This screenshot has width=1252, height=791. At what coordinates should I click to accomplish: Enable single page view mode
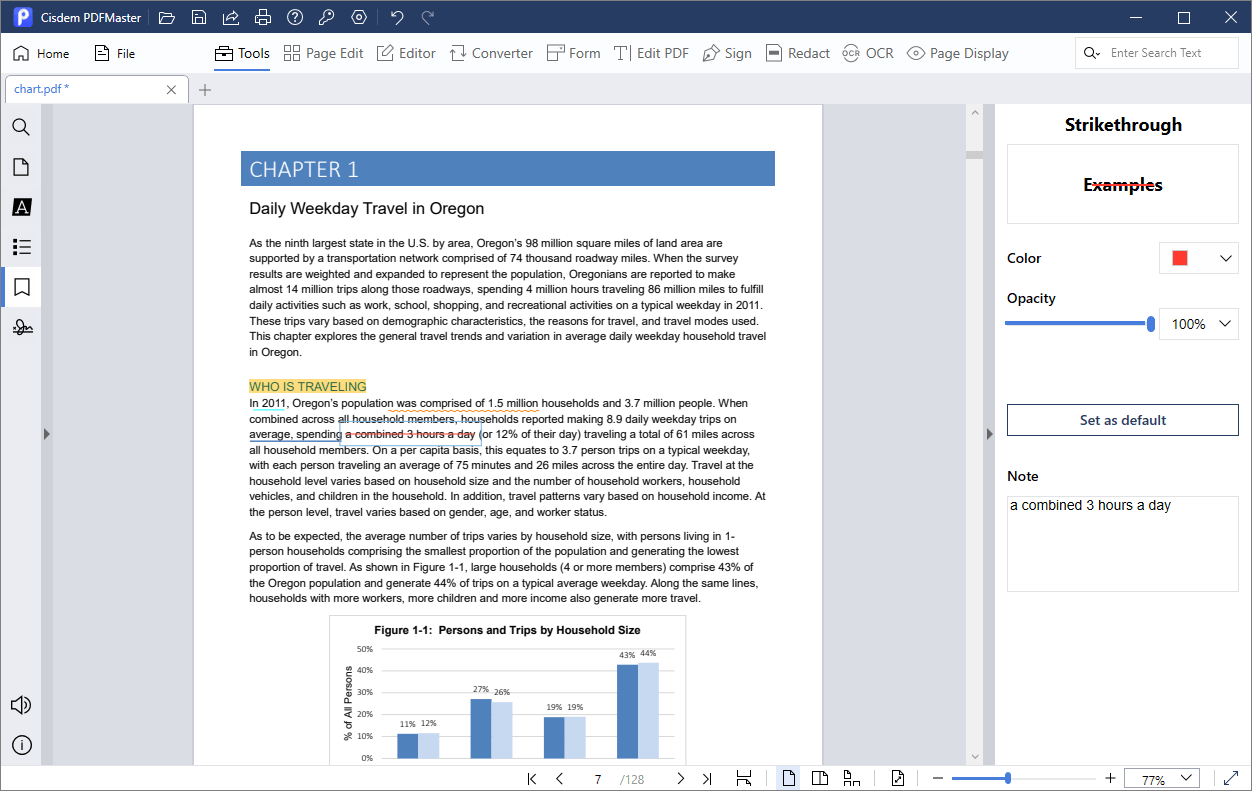(x=789, y=779)
